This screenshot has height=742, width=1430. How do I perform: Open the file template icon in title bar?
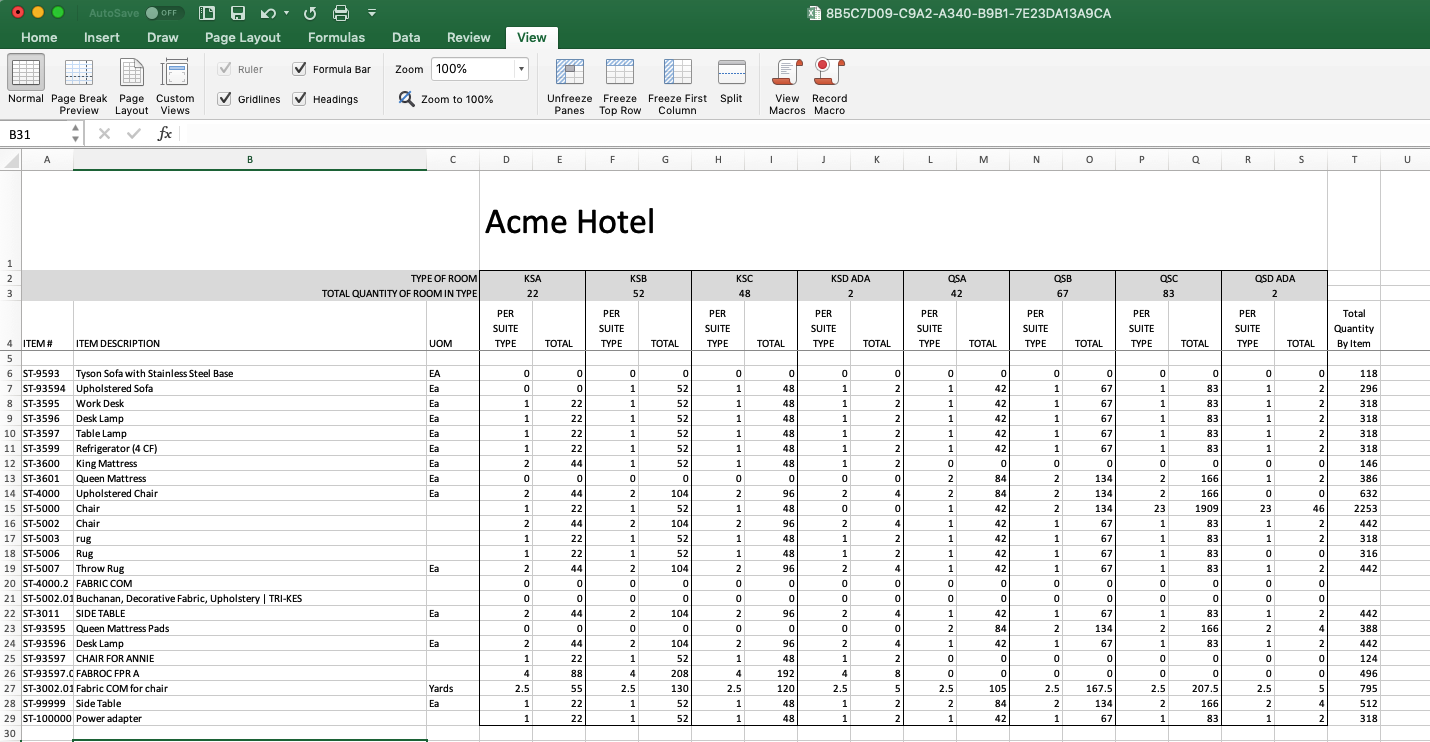click(207, 13)
